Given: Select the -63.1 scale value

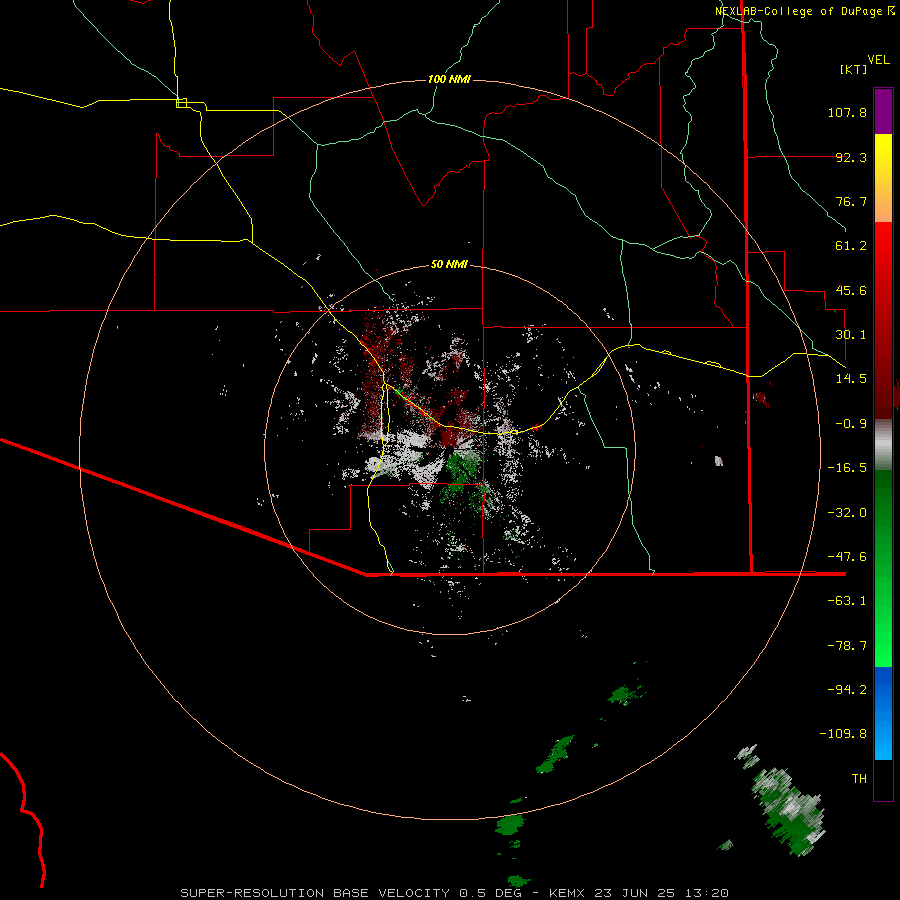Looking at the screenshot, I should (847, 601).
